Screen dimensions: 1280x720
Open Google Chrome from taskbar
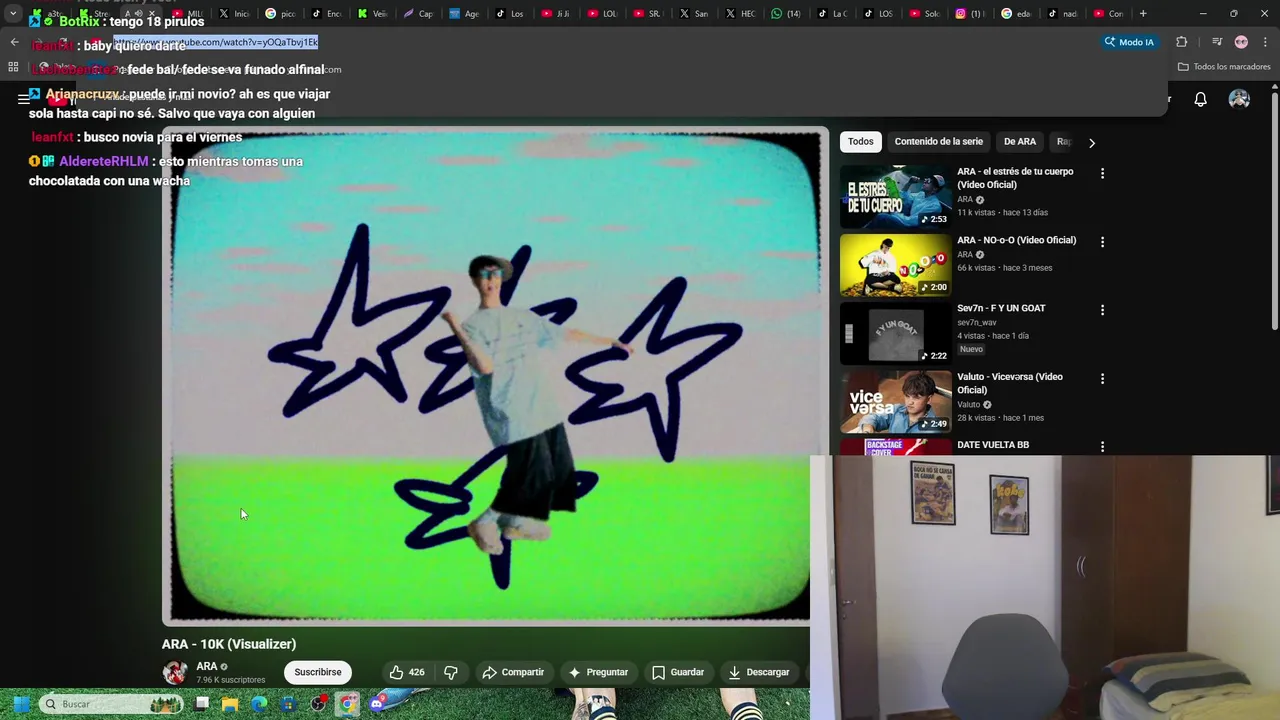pos(347,704)
